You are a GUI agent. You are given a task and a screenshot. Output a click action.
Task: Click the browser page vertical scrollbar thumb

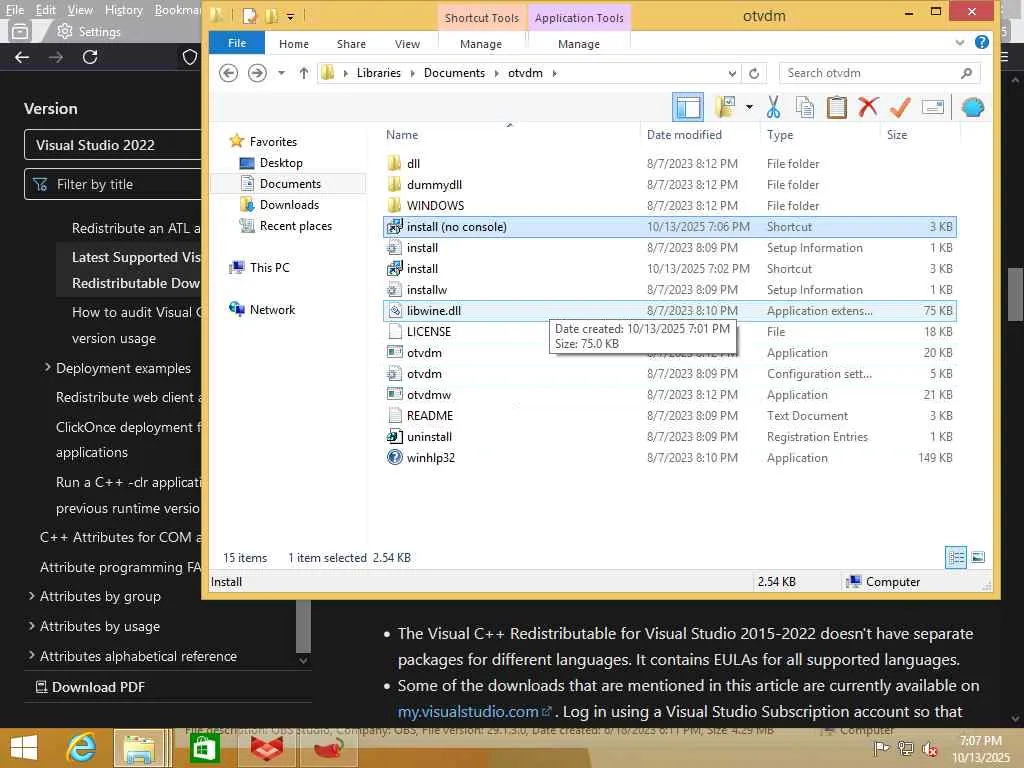coord(1015,295)
